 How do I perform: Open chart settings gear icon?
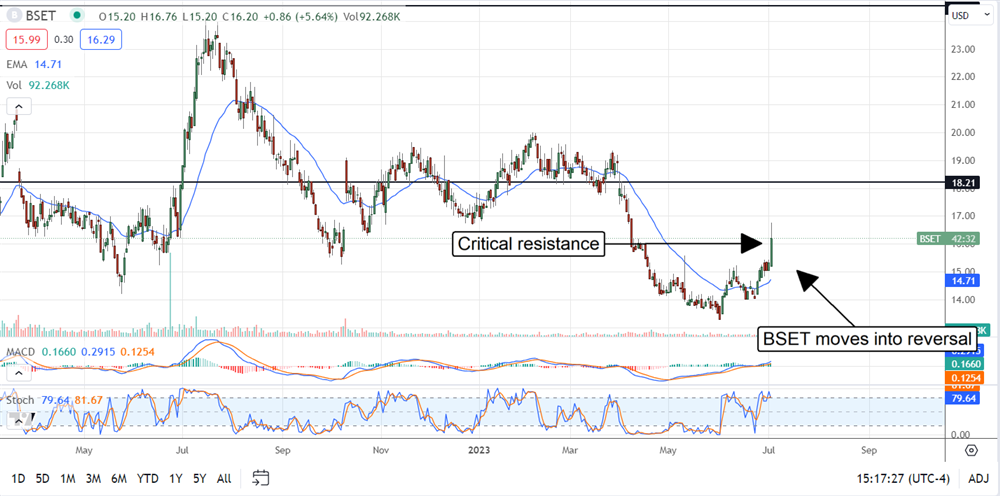[x=970, y=450]
